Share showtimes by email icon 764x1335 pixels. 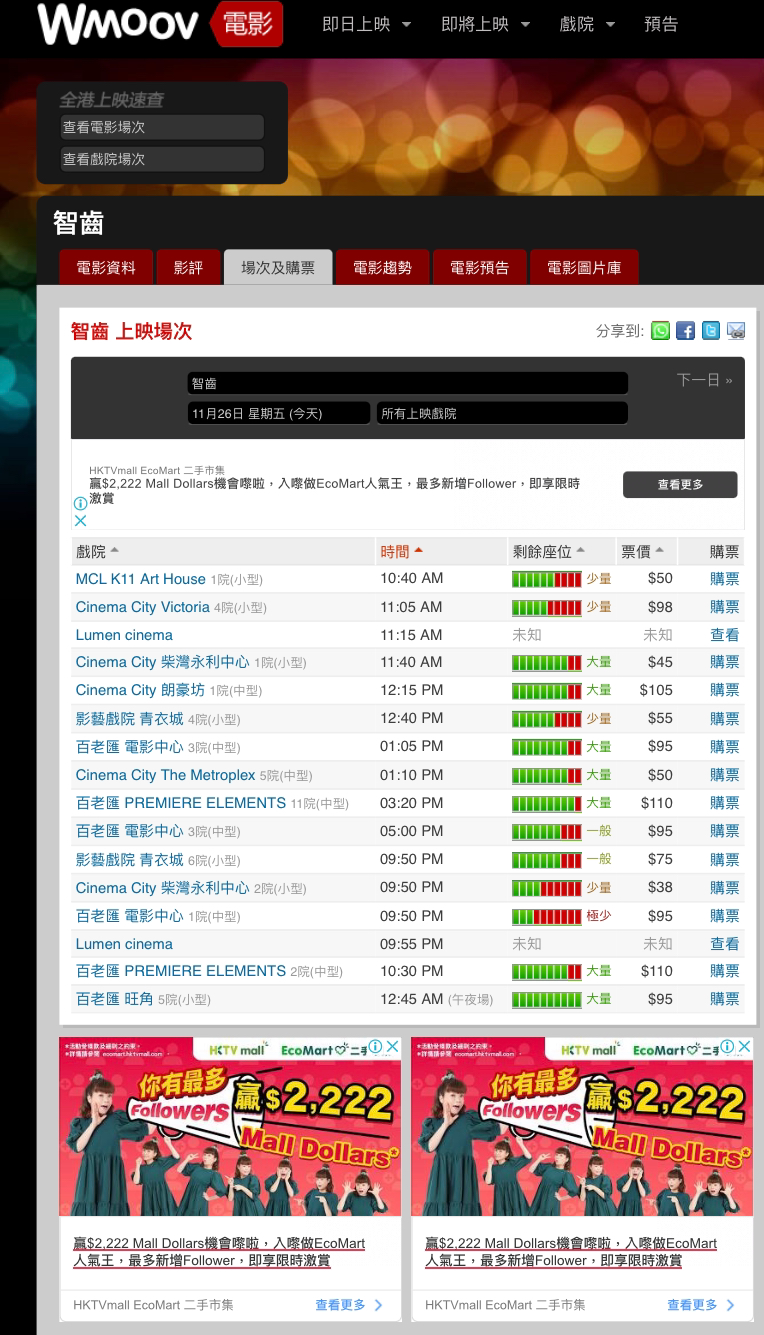click(736, 331)
